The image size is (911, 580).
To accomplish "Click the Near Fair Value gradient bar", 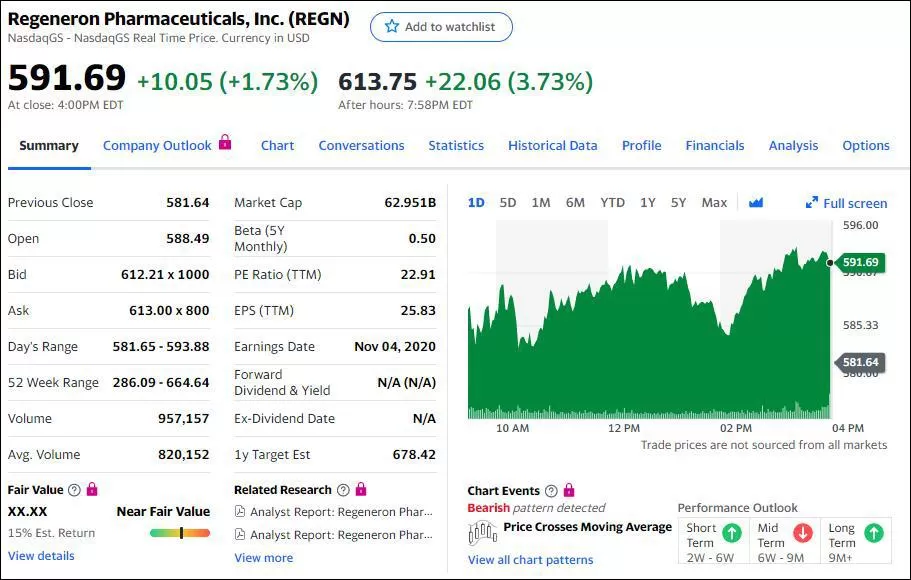I will click(180, 533).
